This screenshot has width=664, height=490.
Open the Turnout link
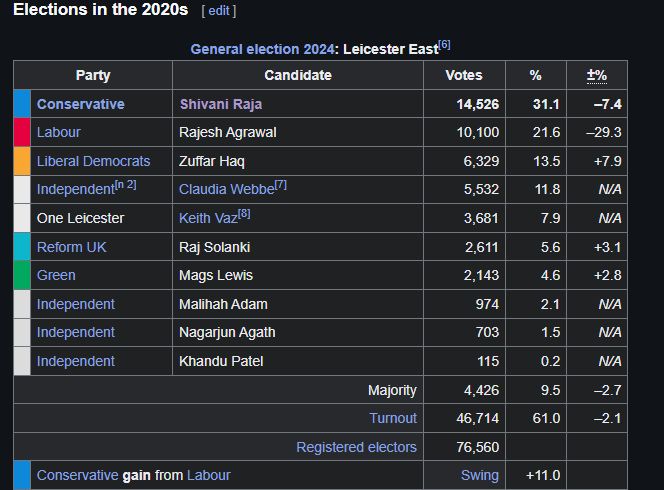click(393, 418)
